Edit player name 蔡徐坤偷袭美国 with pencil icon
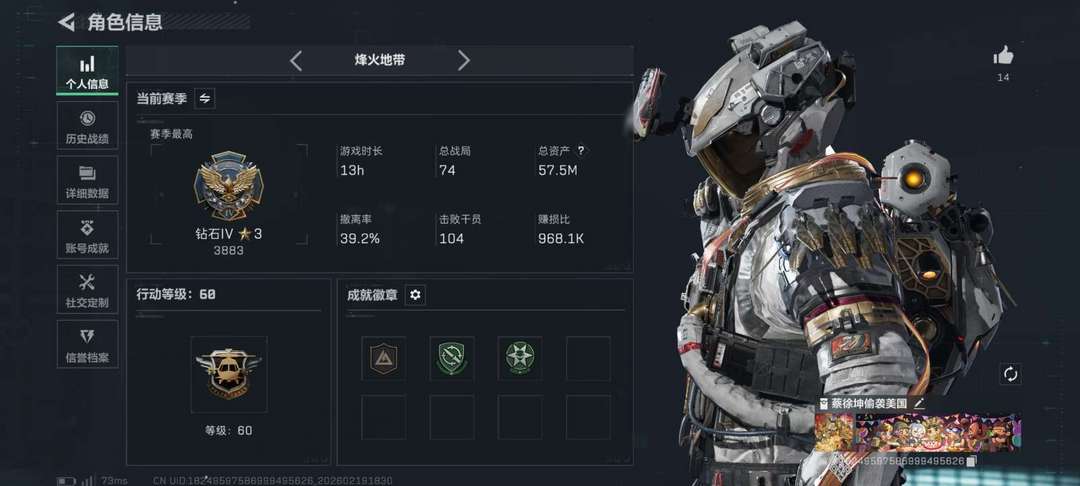This screenshot has height=486, width=1080. [919, 403]
